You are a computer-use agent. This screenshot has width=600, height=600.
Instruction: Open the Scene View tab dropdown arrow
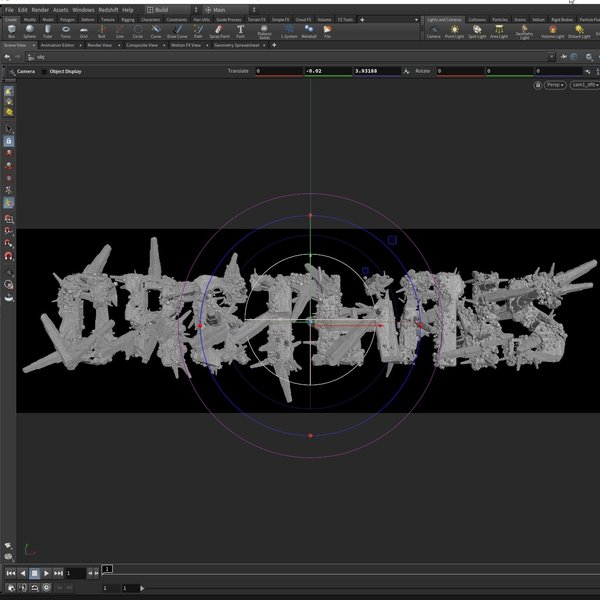pyautogui.click(x=34, y=45)
